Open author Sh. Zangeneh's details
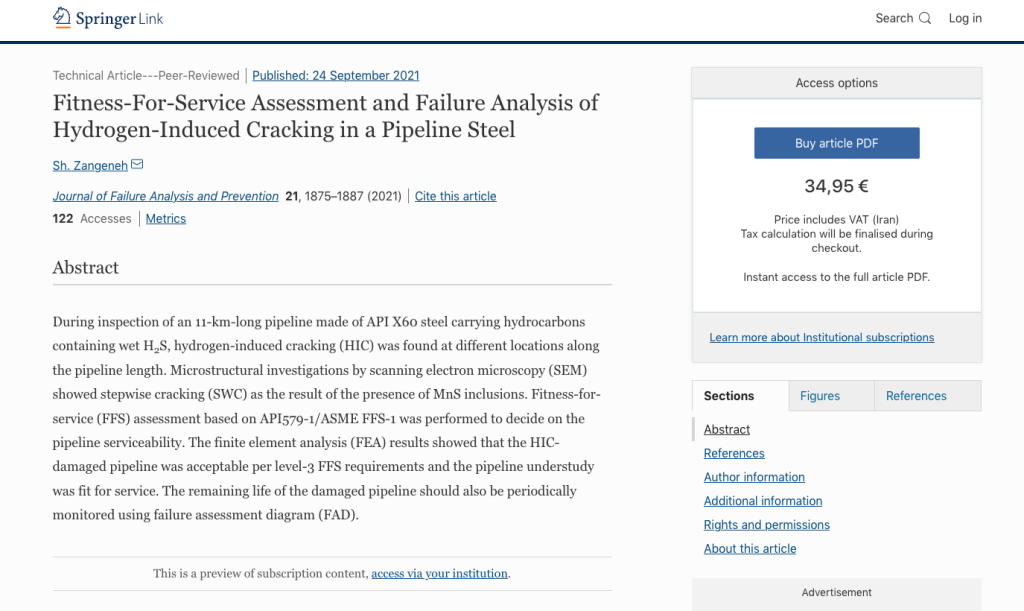 [x=89, y=166]
